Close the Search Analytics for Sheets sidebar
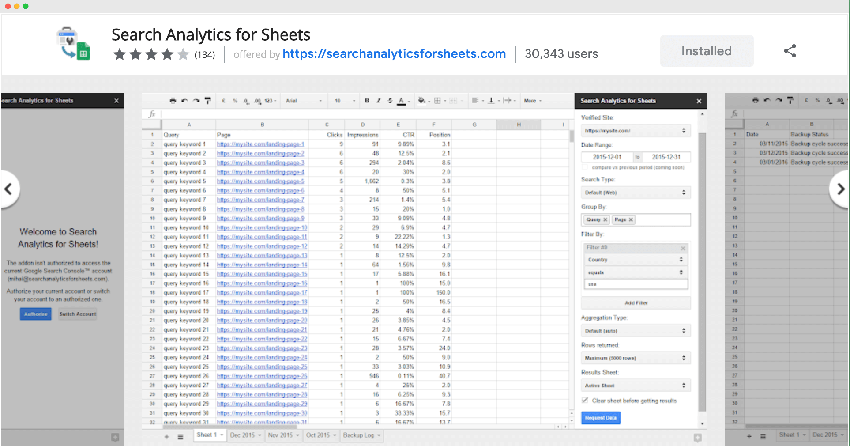 point(698,101)
